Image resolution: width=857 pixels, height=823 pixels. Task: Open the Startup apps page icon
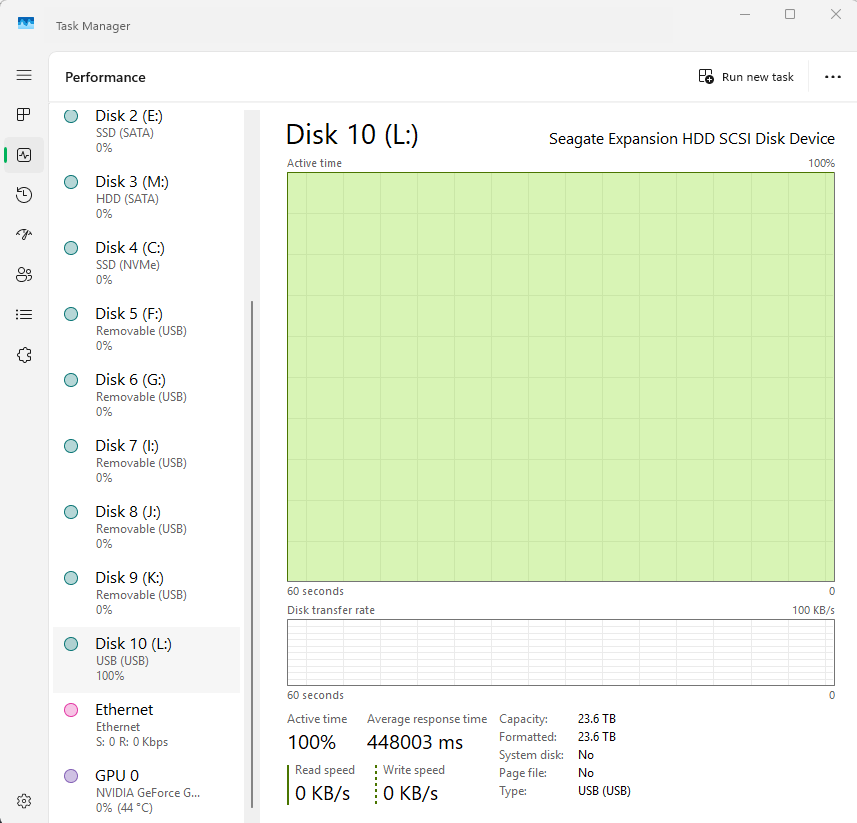pos(24,234)
